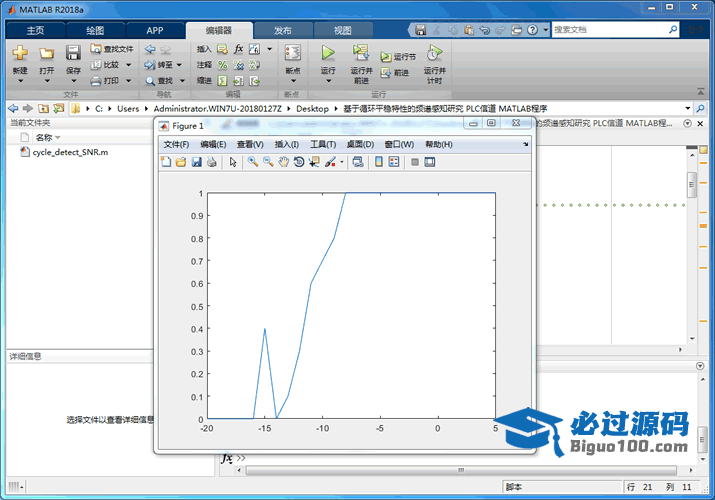This screenshot has width=715, height=500.
Task: Open the brush color dropdown in Figure 1
Action: 342,162
